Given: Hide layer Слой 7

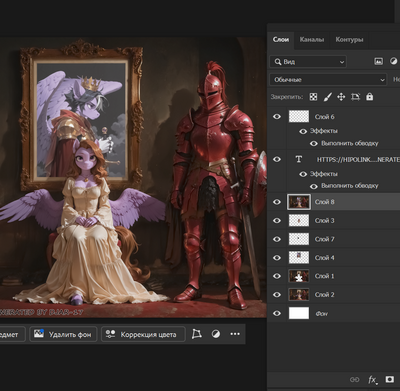Looking at the screenshot, I should (x=277, y=239).
